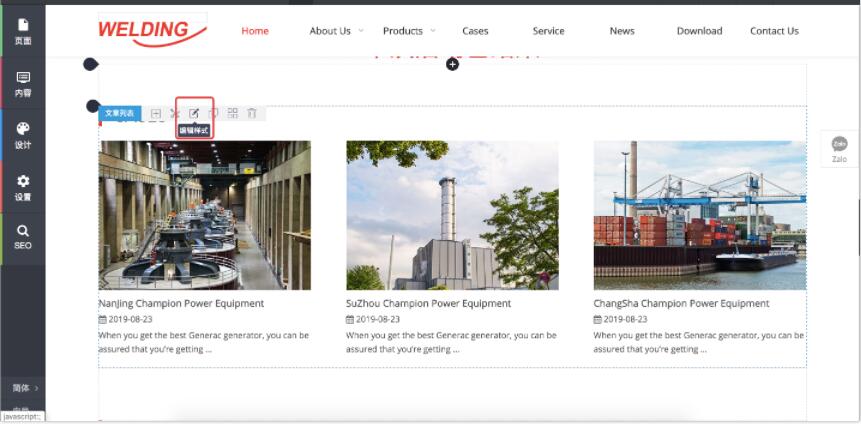Screen dimensions: 861x424
Task: Open ChangSha Champion Power Equipment article link
Action: point(681,303)
